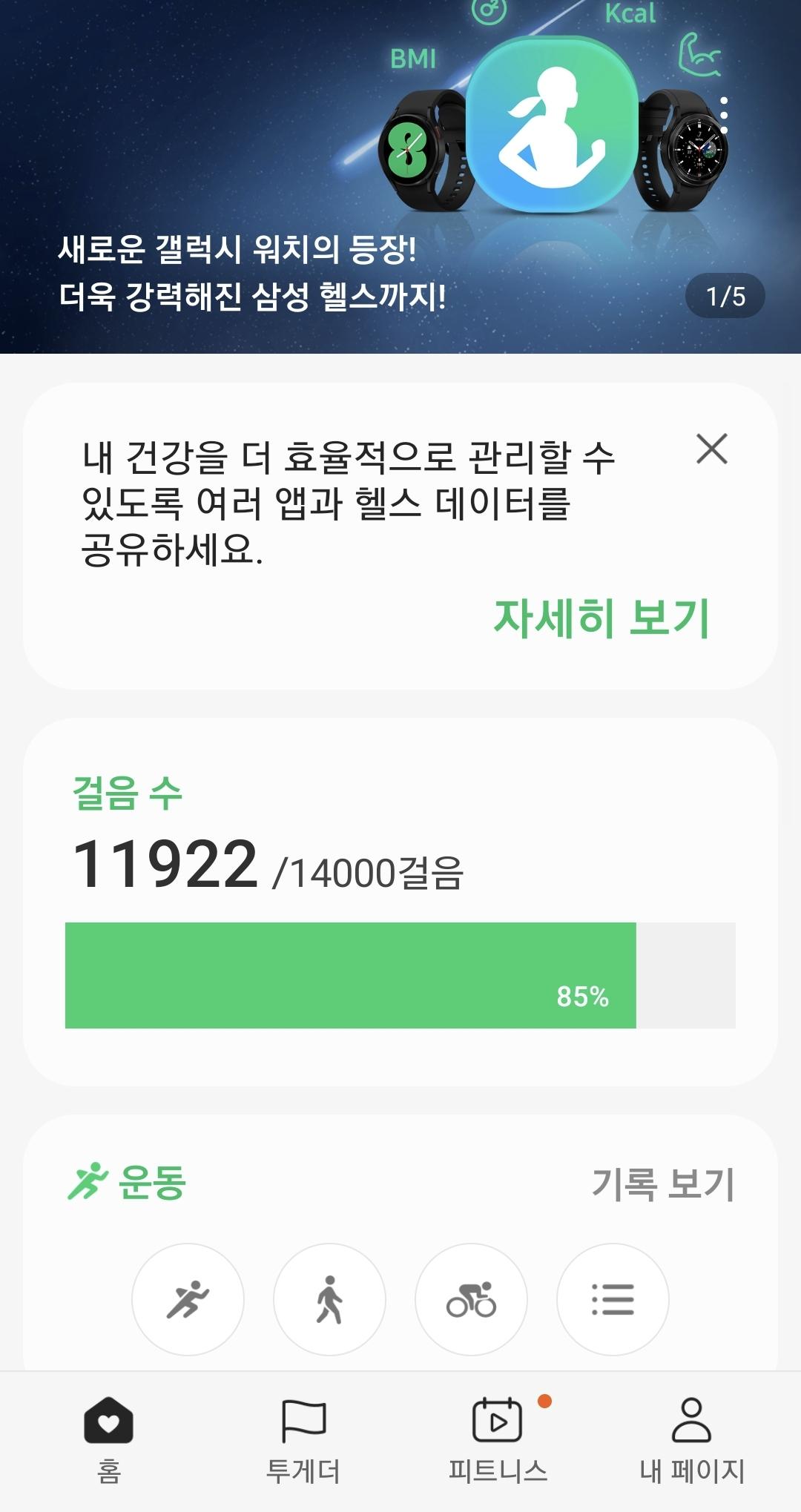This screenshot has height=1512, width=801.
Task: Open the 걸음 수 step count heading
Action: [x=127, y=793]
